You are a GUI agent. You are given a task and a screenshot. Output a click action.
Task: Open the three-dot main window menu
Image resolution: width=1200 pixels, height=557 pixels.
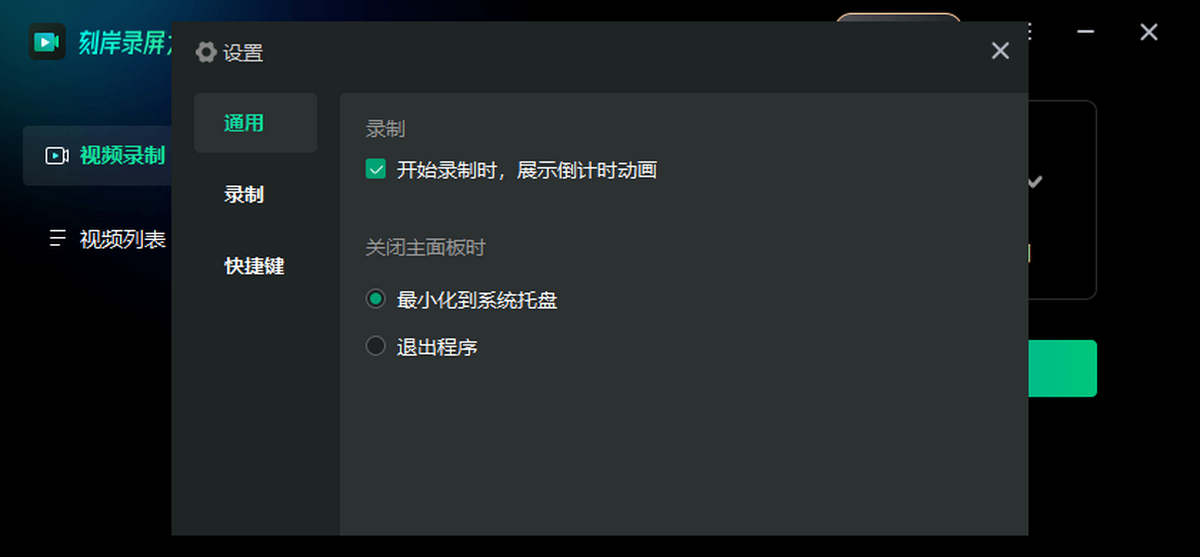click(1030, 32)
